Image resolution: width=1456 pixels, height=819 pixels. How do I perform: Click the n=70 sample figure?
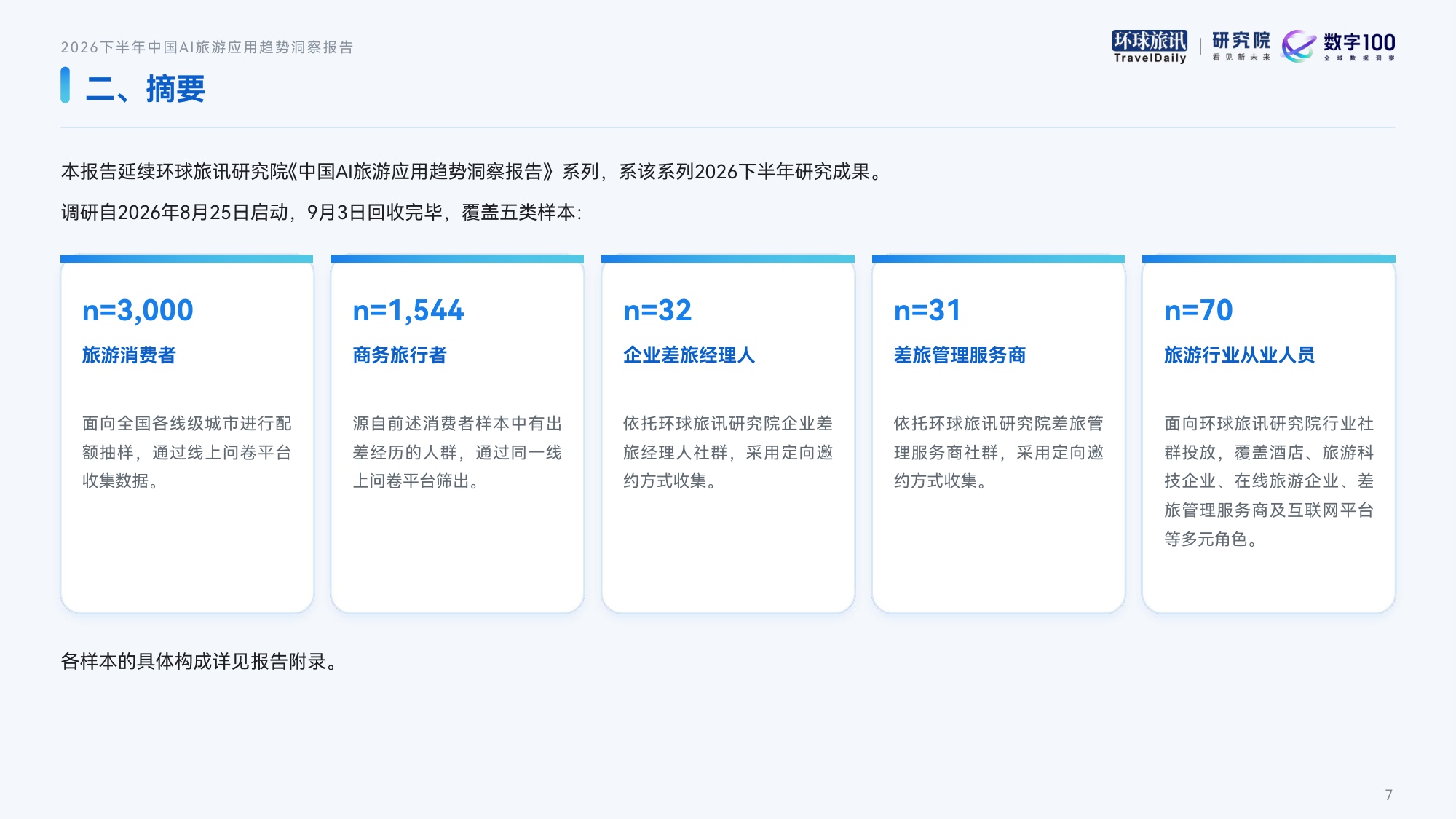(x=1198, y=310)
